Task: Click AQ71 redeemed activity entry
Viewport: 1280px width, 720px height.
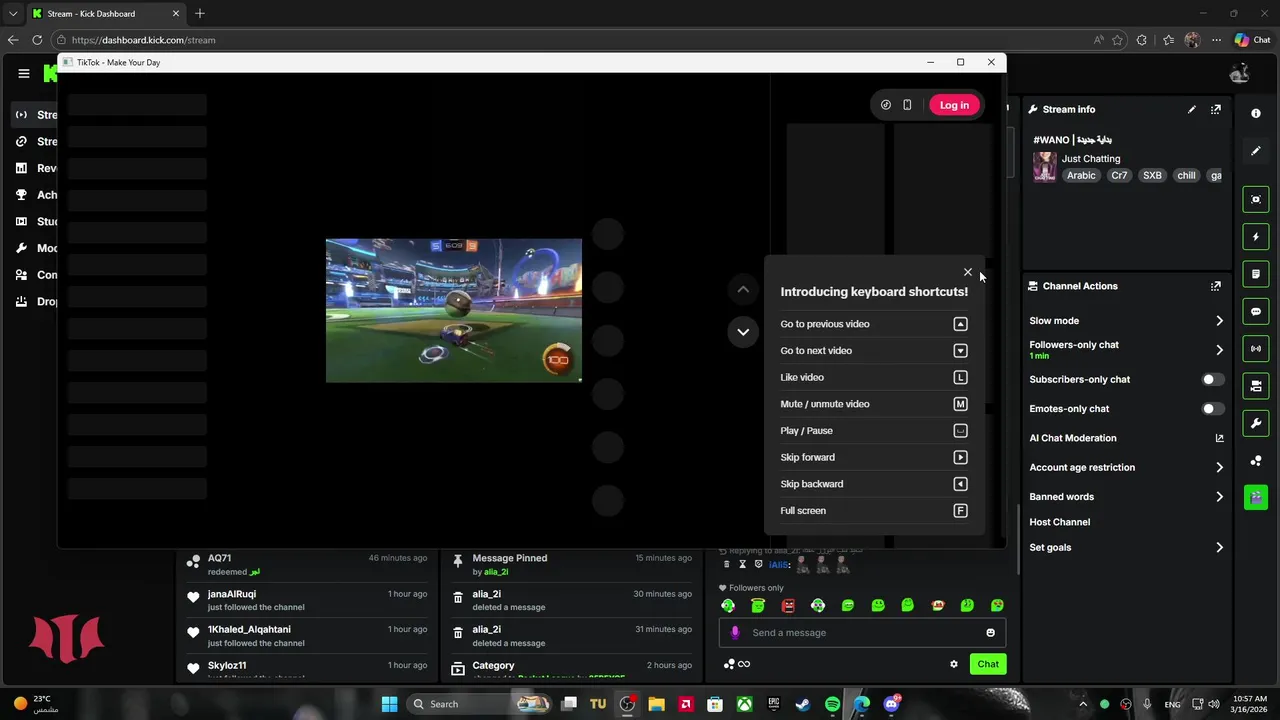Action: pyautogui.click(x=307, y=565)
